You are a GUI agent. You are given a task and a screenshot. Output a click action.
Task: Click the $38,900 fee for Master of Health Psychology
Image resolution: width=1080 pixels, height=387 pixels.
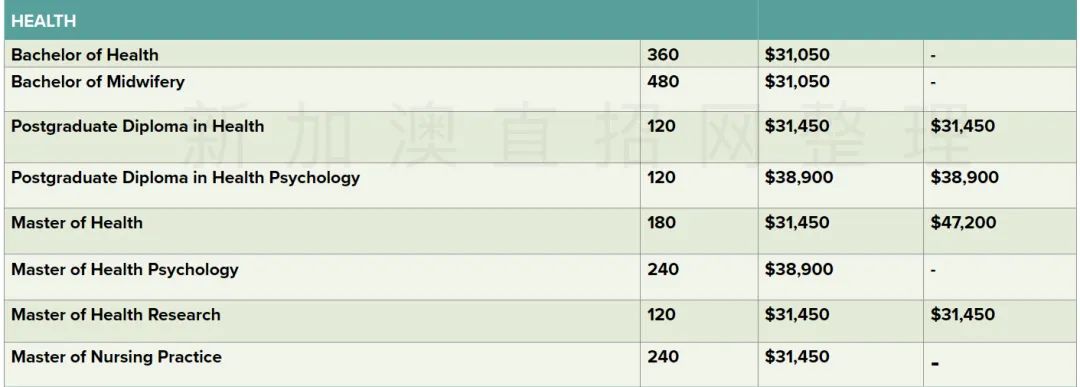pos(798,269)
